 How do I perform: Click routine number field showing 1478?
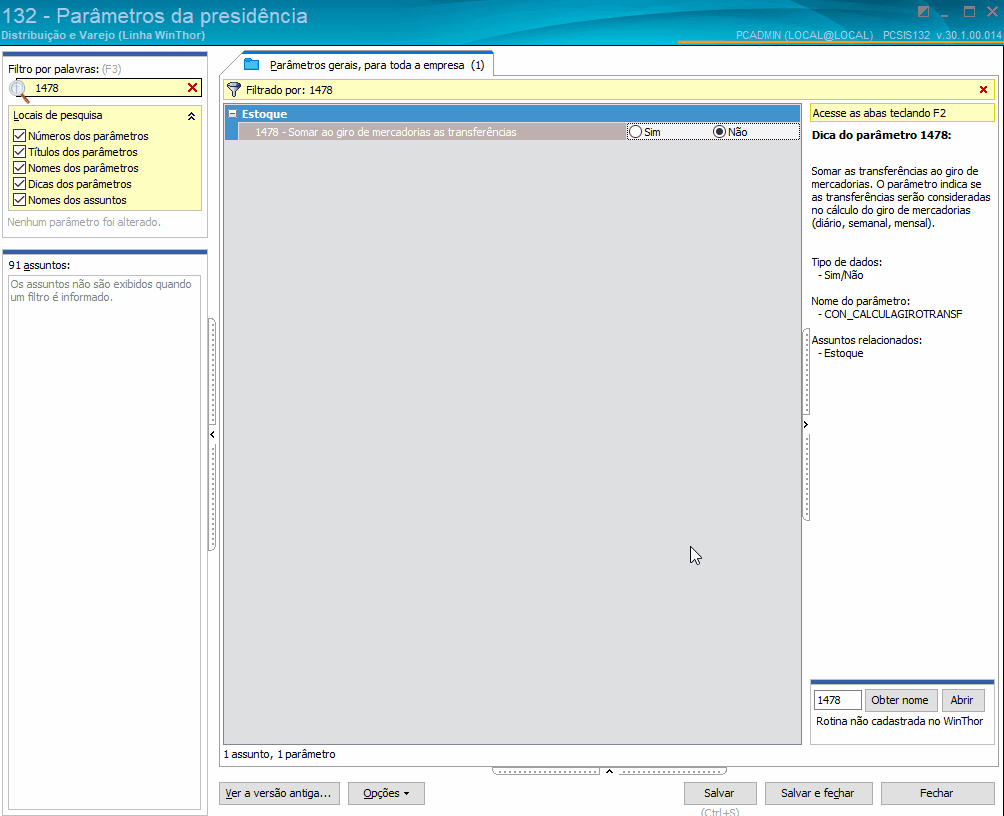[838, 700]
